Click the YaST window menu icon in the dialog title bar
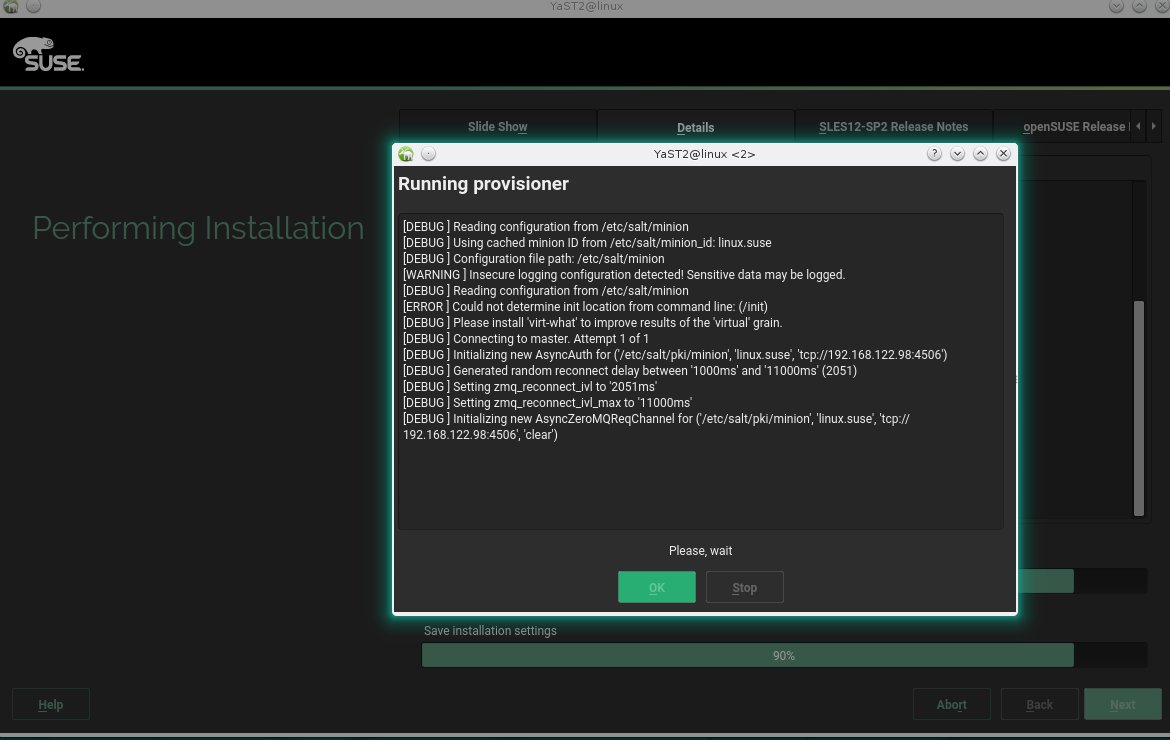 coord(406,154)
